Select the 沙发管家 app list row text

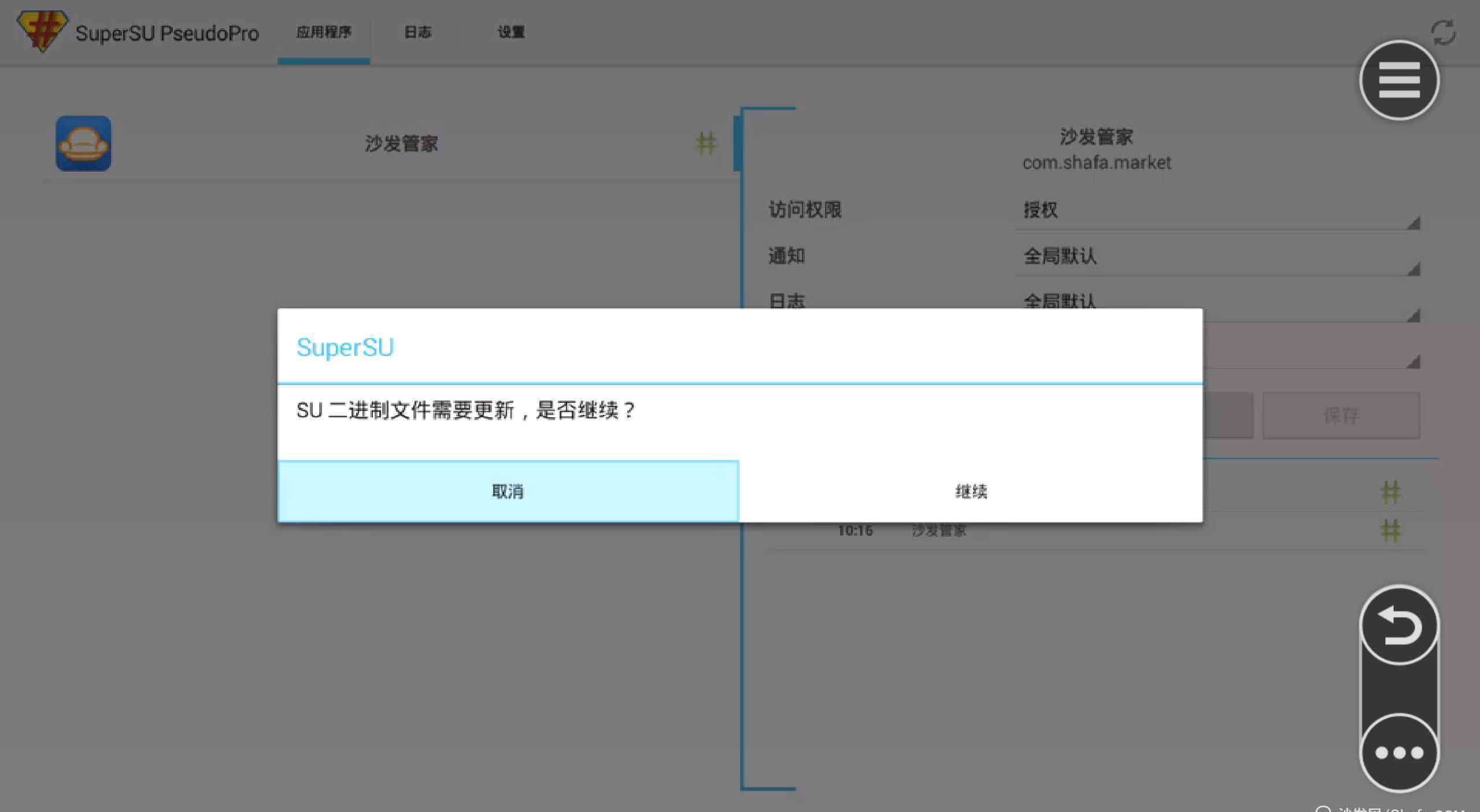click(x=401, y=143)
